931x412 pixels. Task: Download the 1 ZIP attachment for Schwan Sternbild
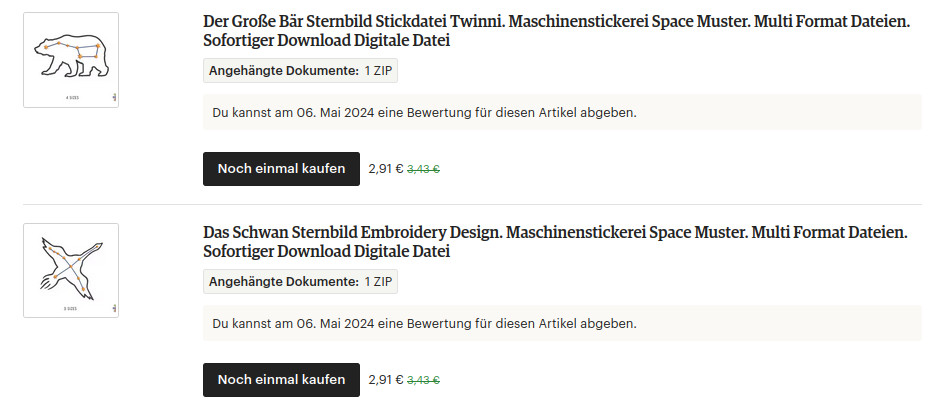coord(300,281)
